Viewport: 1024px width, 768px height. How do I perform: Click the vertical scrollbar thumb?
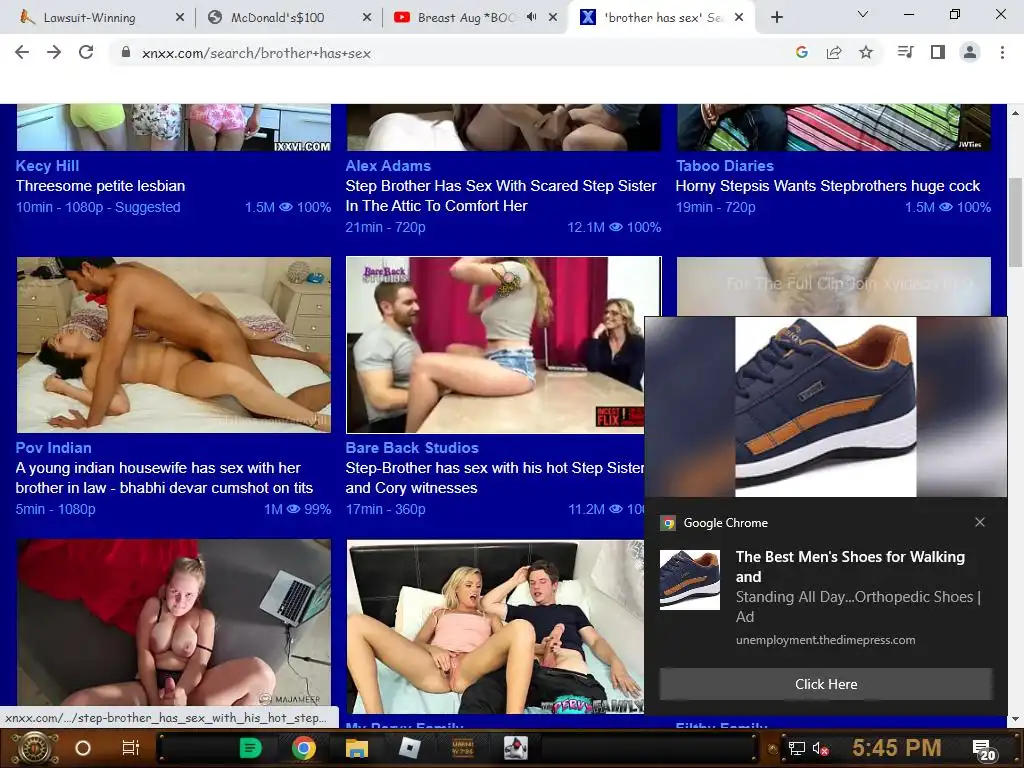tap(1016, 222)
